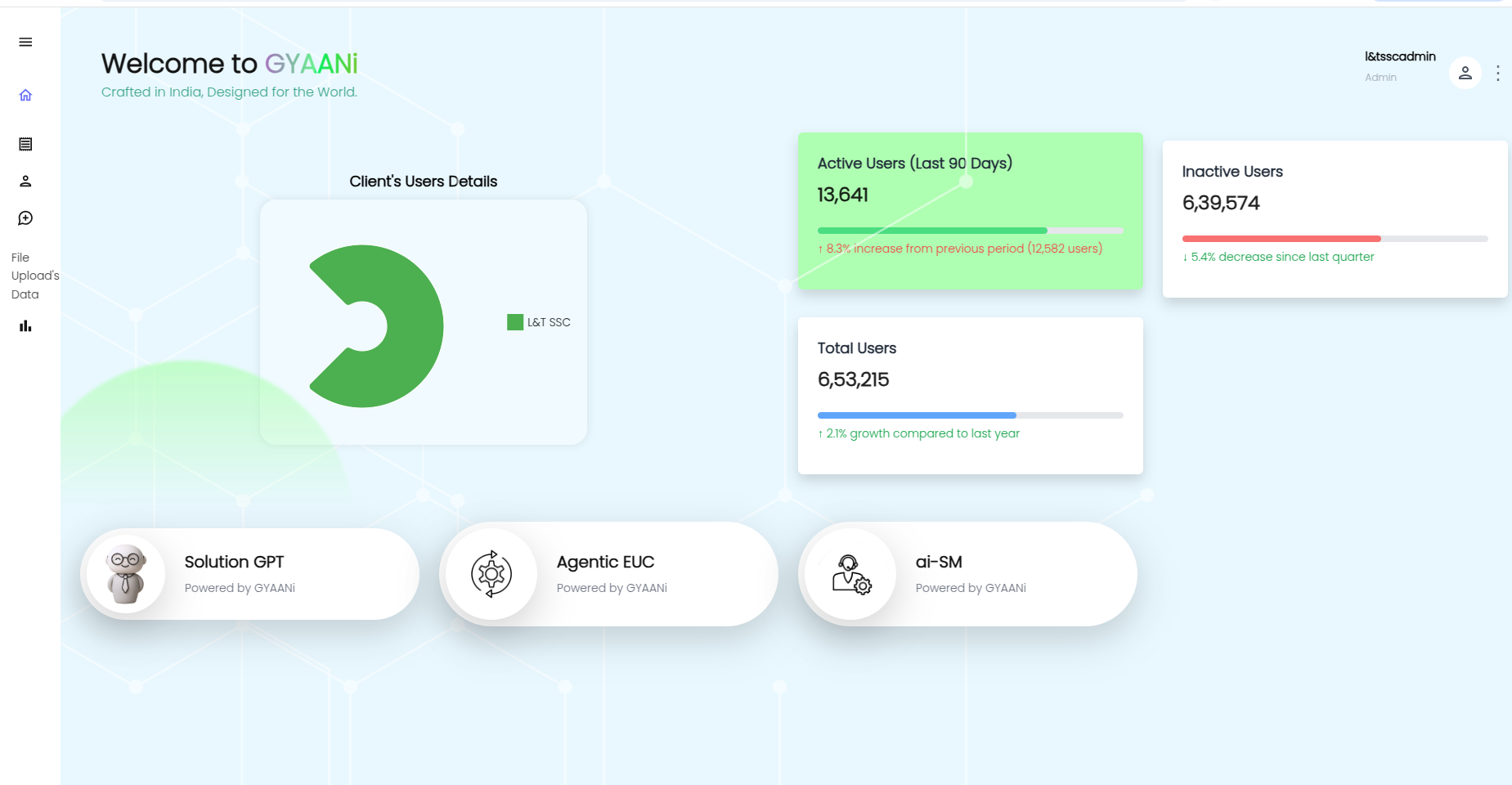Open the user profile icon in sidebar

tap(25, 181)
